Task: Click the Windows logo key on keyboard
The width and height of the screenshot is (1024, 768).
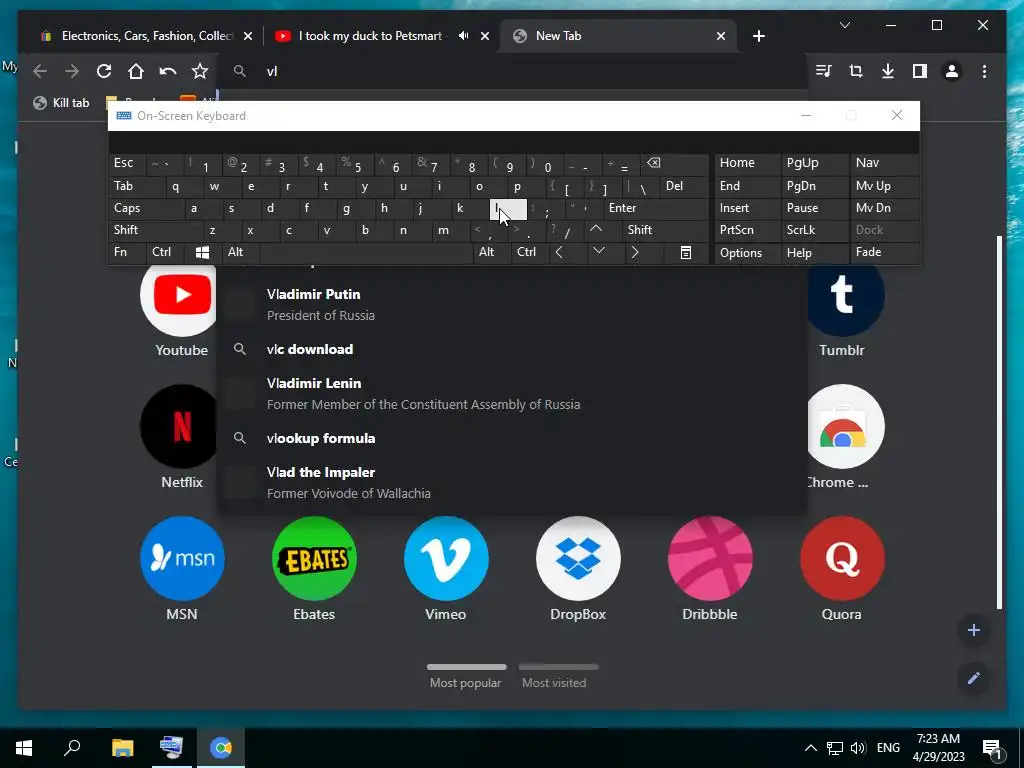Action: tap(202, 252)
